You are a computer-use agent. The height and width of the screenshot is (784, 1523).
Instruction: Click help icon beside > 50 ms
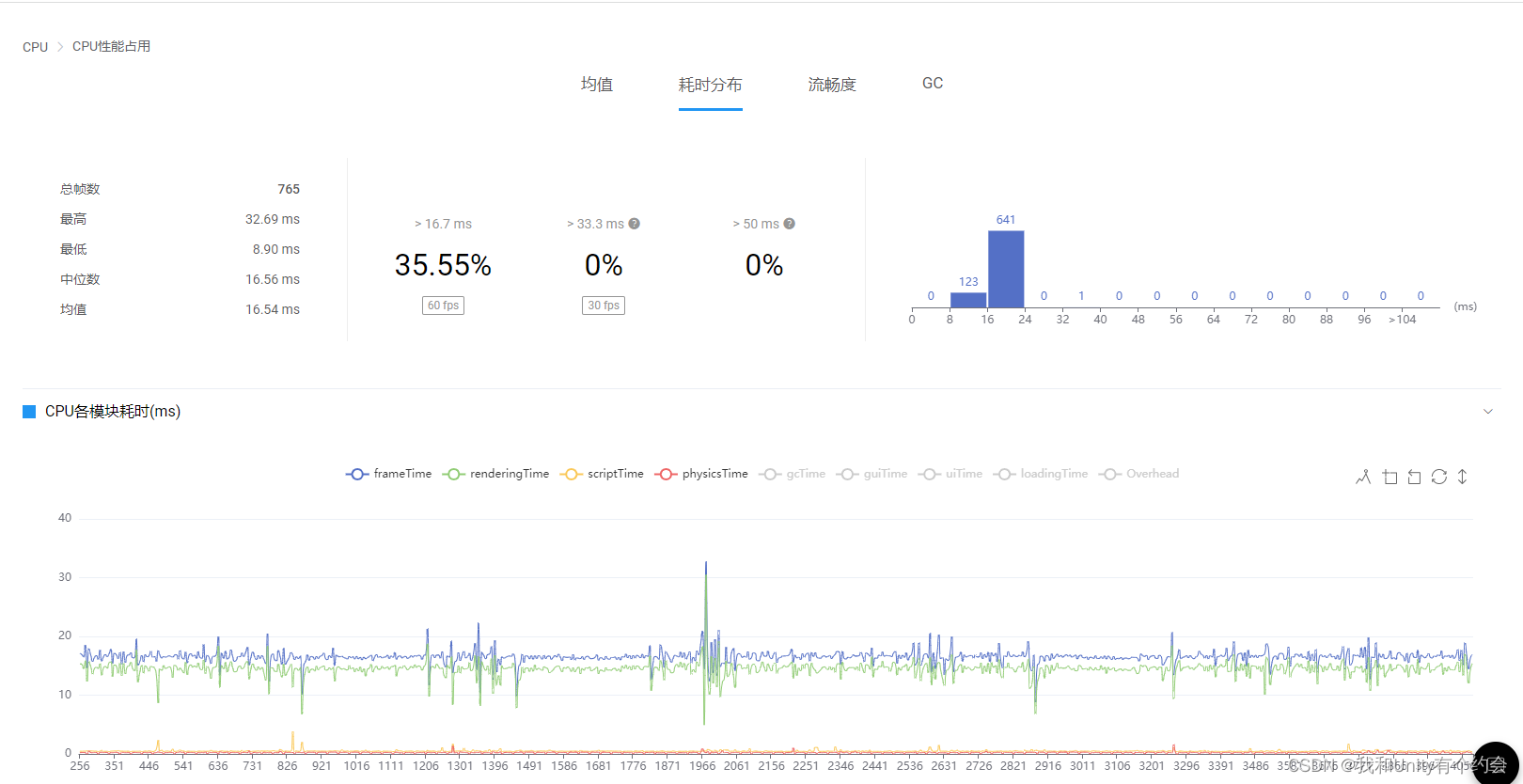click(790, 224)
